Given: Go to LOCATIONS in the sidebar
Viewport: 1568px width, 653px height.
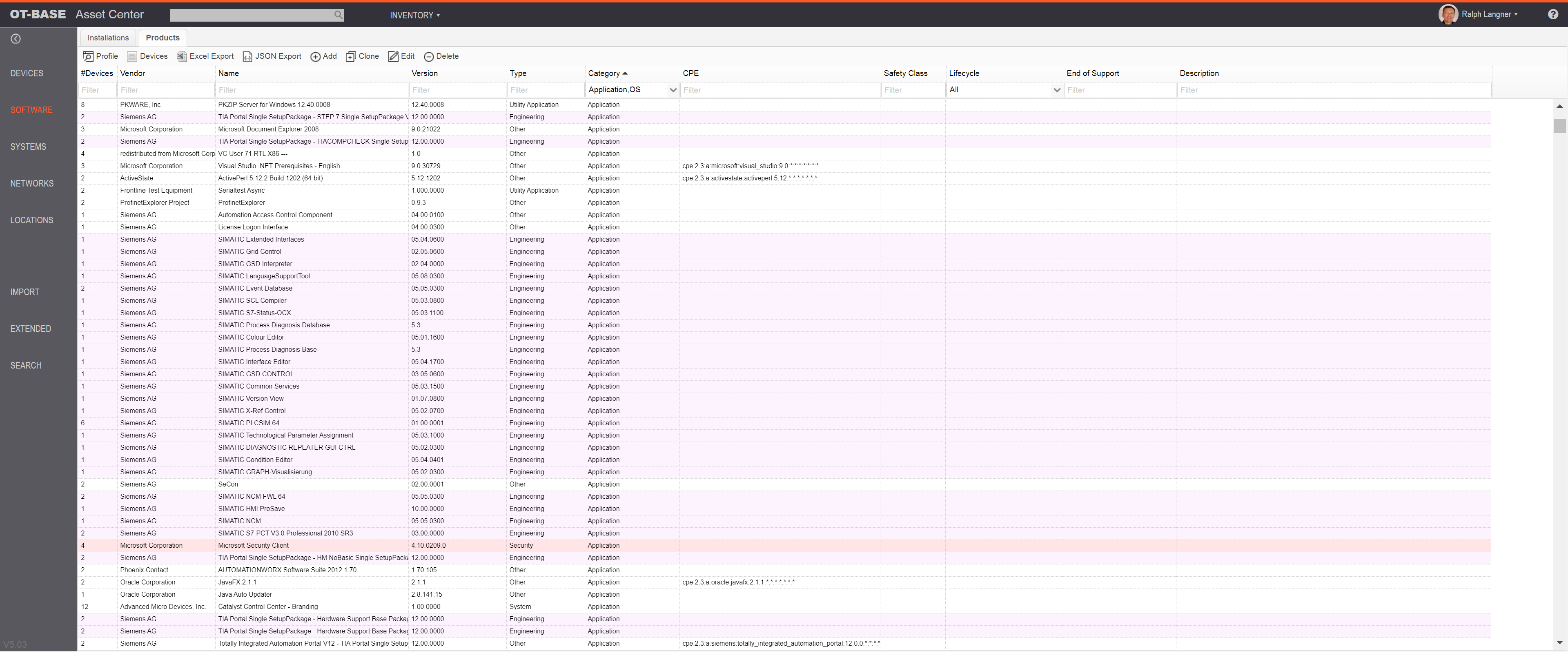Looking at the screenshot, I should 32,220.
